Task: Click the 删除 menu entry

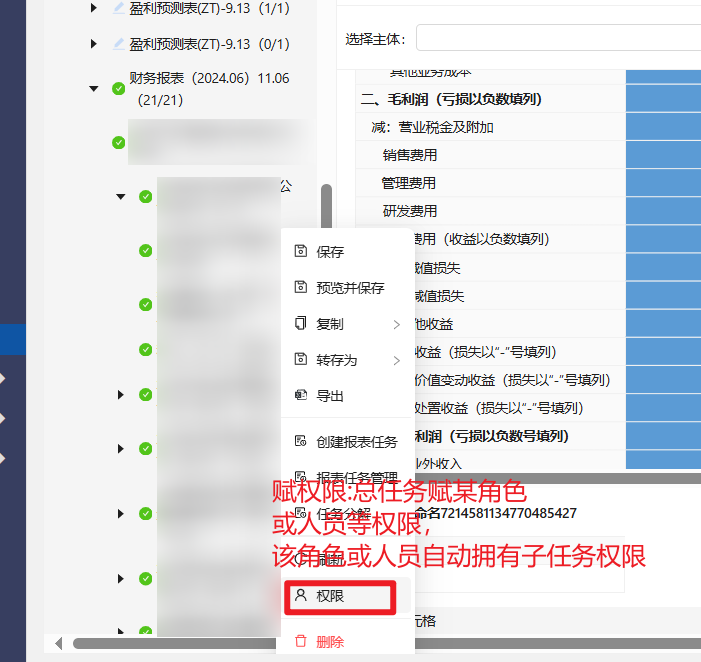Action: click(x=330, y=642)
